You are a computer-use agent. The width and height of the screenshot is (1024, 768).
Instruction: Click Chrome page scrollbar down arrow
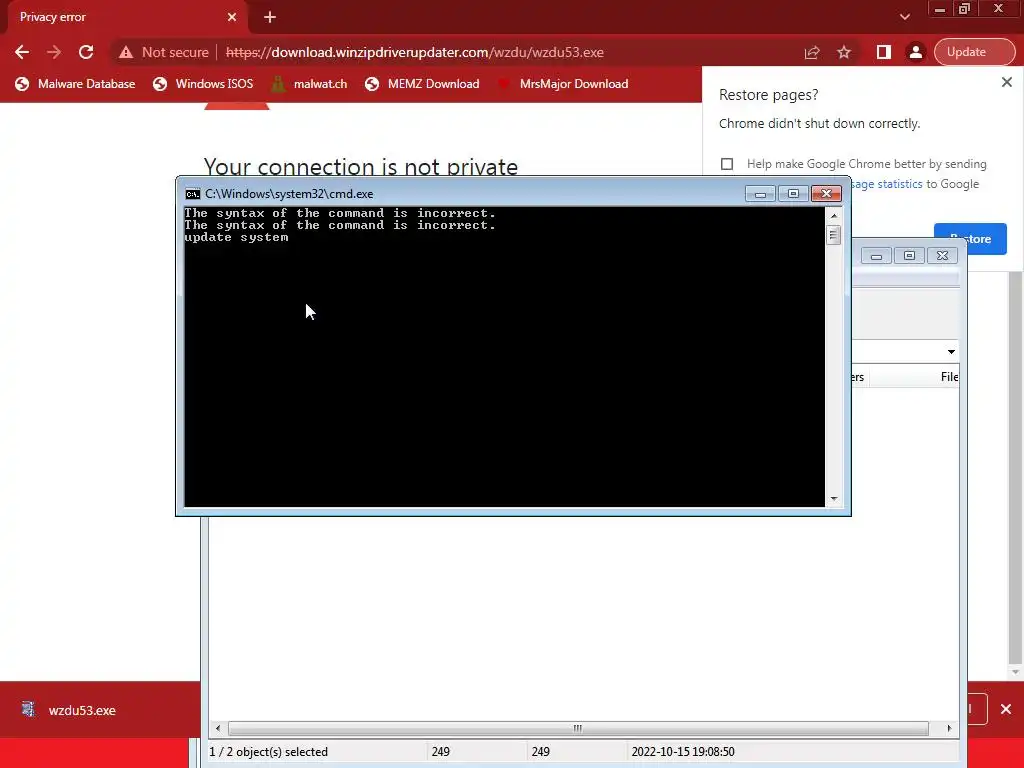[x=1015, y=672]
